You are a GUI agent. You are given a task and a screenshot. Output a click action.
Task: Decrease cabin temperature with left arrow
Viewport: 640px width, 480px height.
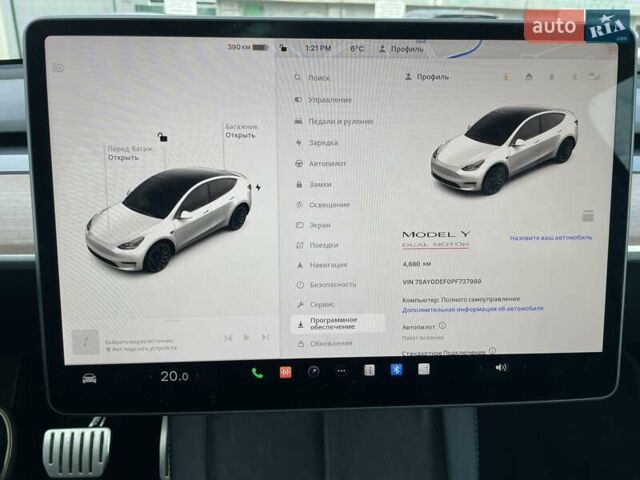point(151,376)
